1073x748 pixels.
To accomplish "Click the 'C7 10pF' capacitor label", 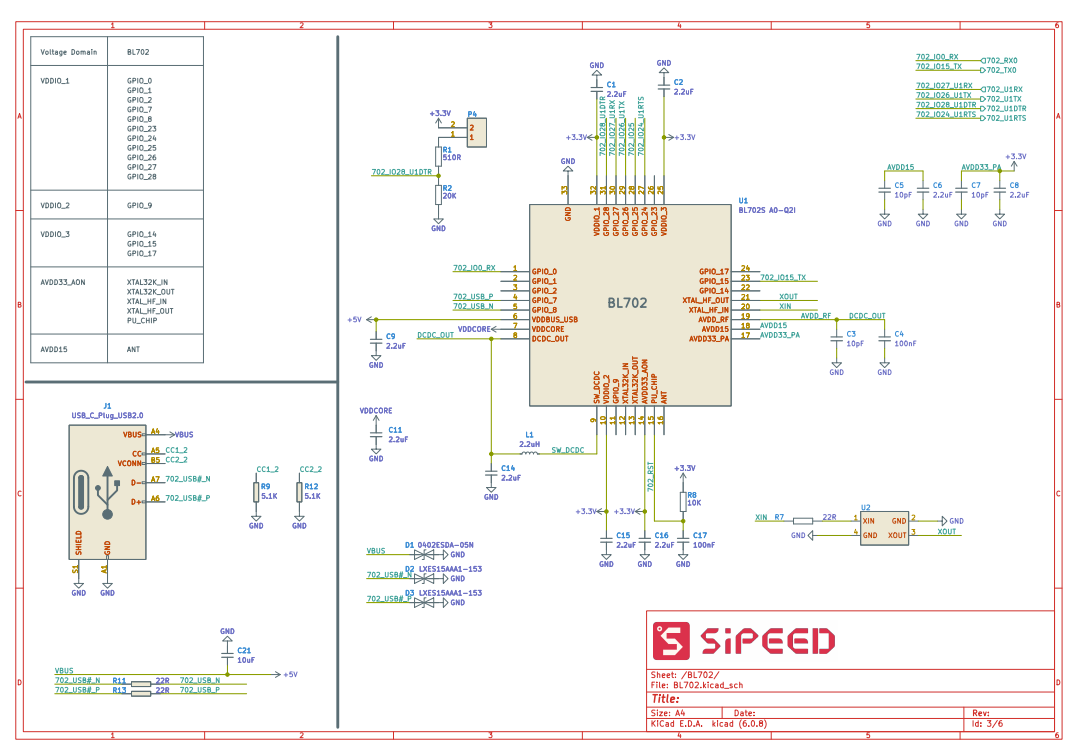I will [980, 190].
